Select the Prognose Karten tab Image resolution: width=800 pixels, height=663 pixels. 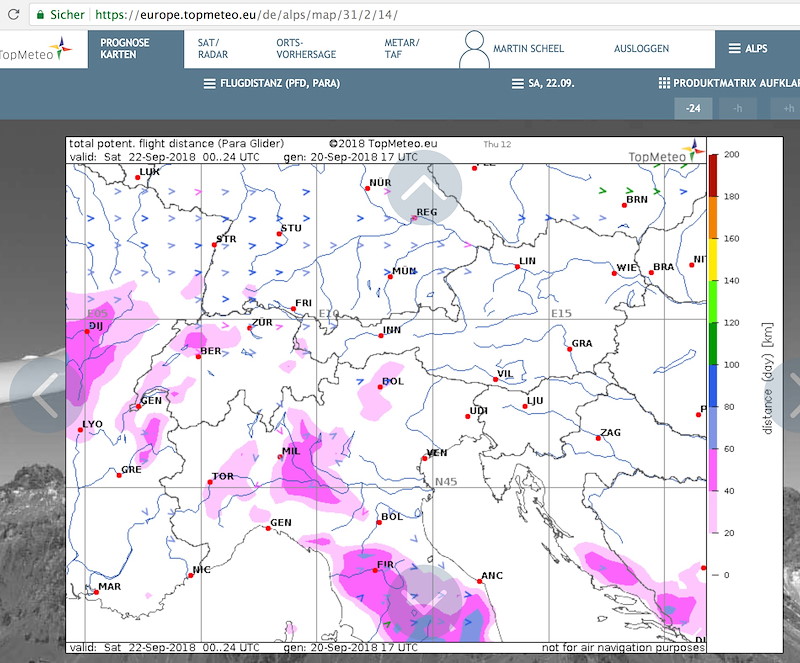136,49
